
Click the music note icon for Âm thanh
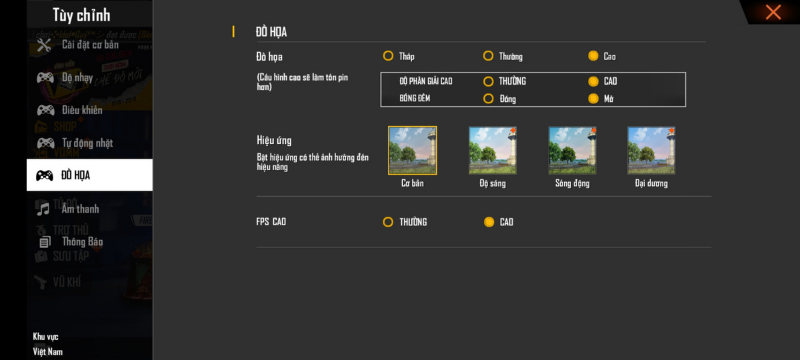click(x=44, y=209)
